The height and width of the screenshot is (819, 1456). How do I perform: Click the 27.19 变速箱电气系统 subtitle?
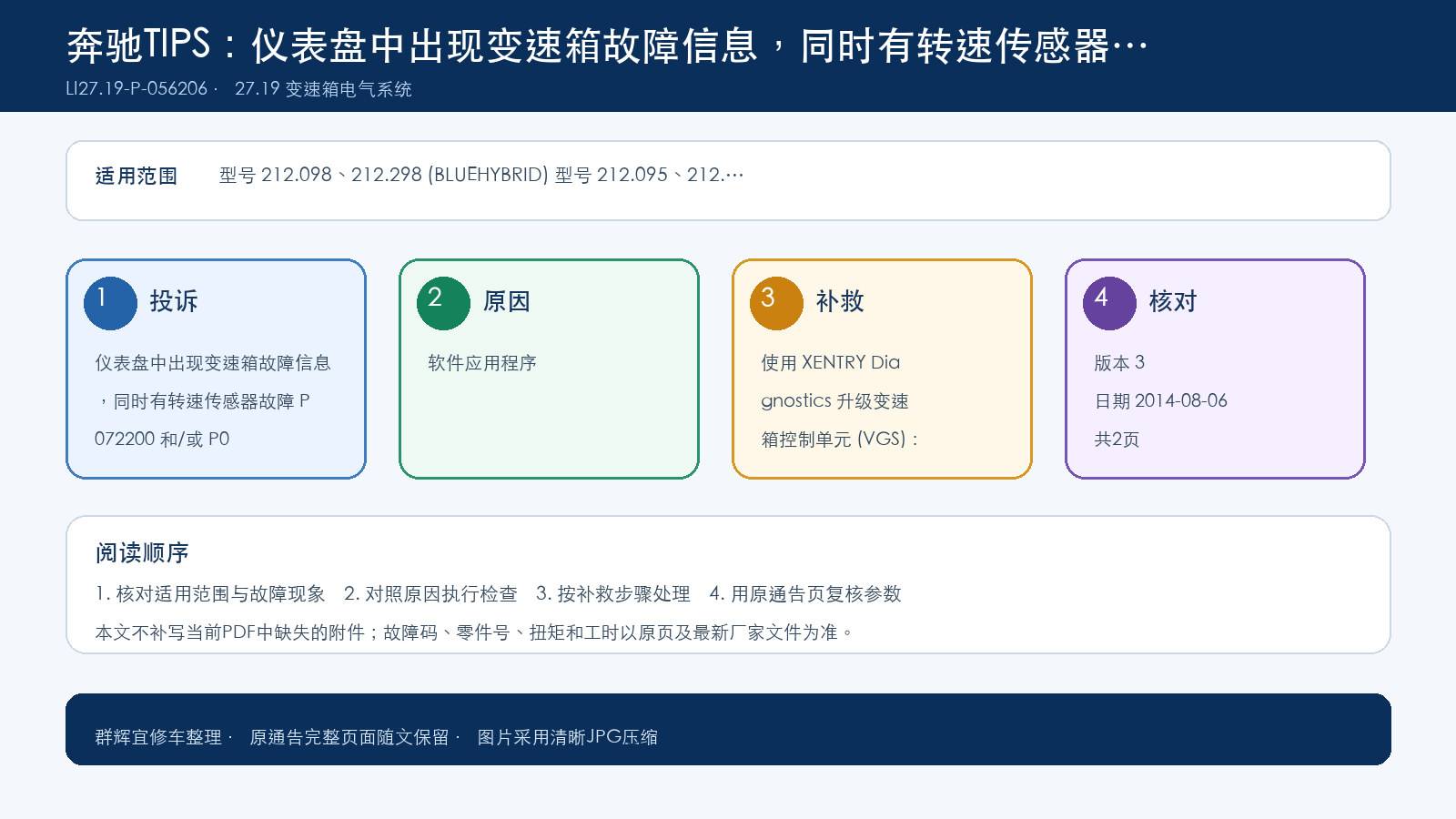tap(323, 89)
